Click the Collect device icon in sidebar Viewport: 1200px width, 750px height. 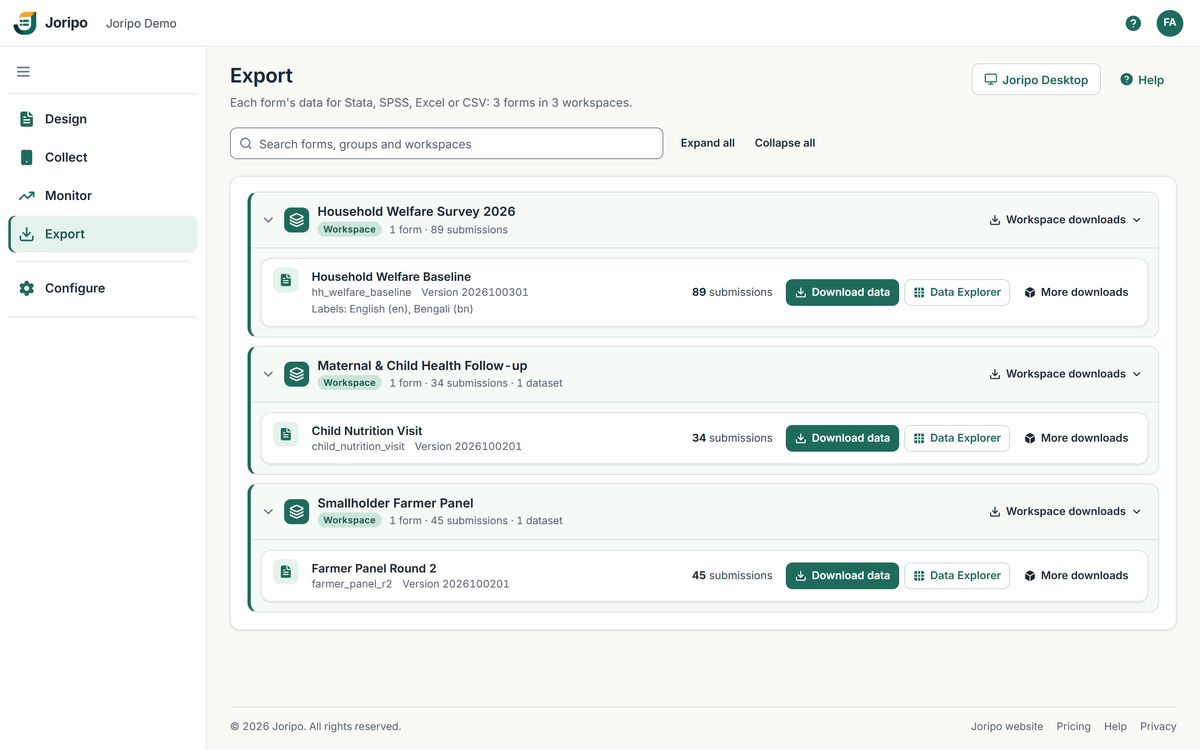tap(27, 157)
